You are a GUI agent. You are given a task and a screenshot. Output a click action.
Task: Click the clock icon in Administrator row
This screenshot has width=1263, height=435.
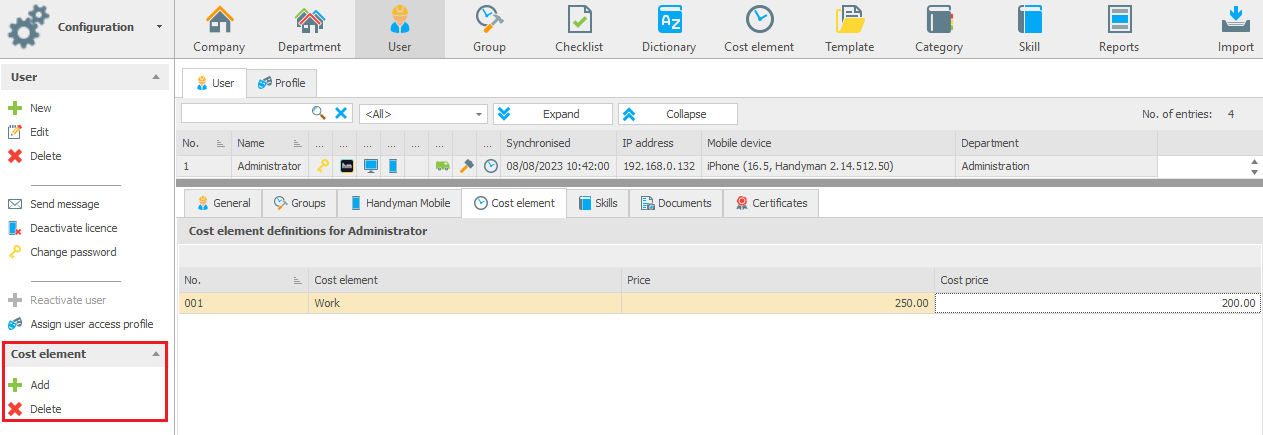tap(490, 166)
